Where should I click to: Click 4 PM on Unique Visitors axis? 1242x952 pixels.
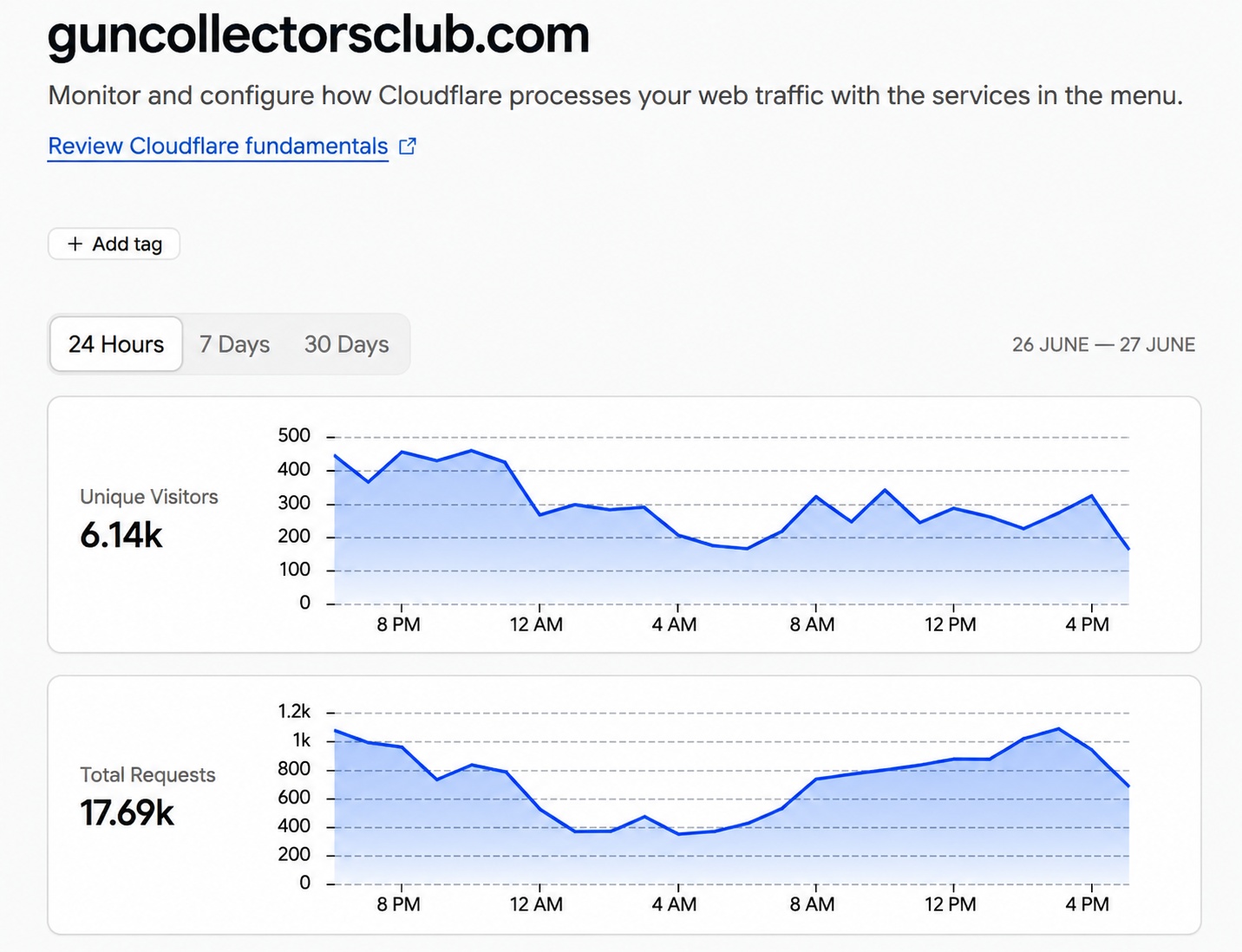[x=1087, y=624]
